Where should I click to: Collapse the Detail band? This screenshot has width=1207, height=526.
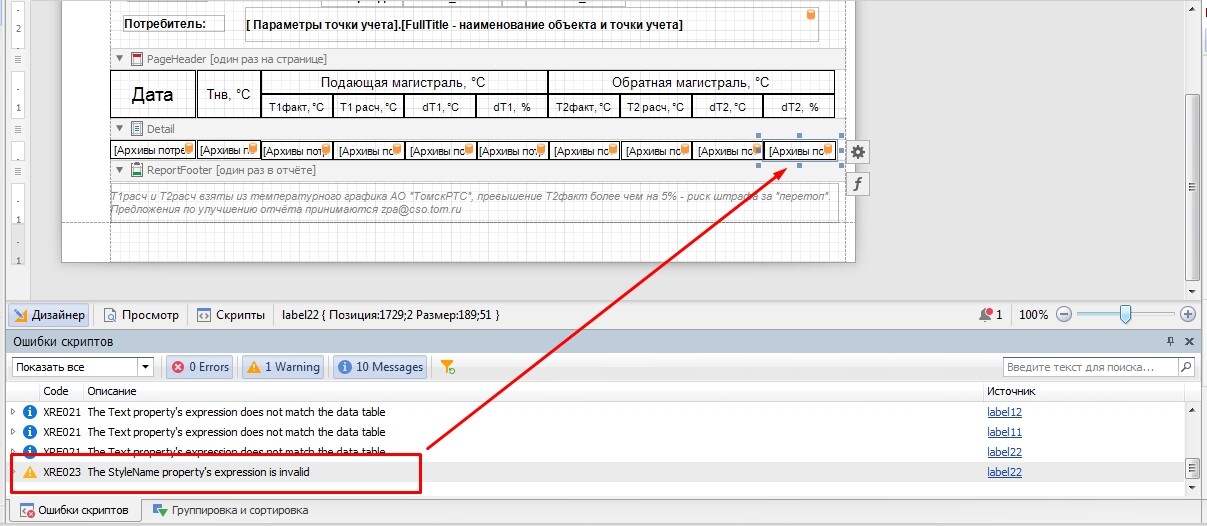pos(121,128)
